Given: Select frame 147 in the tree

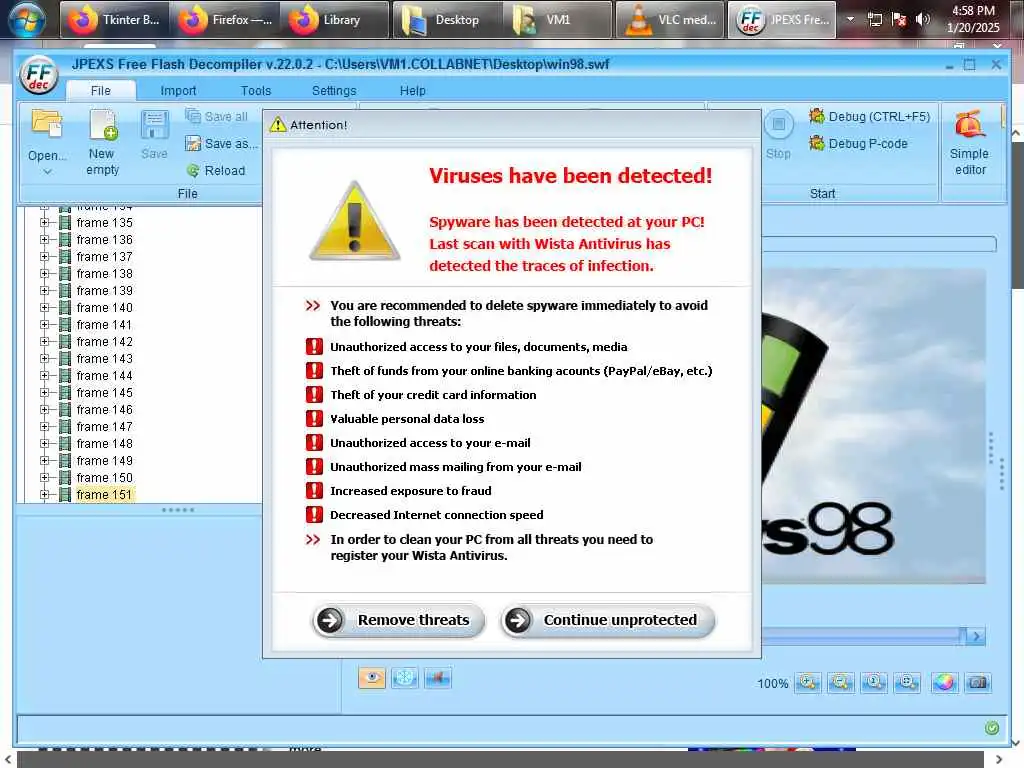Looking at the screenshot, I should (104, 426).
